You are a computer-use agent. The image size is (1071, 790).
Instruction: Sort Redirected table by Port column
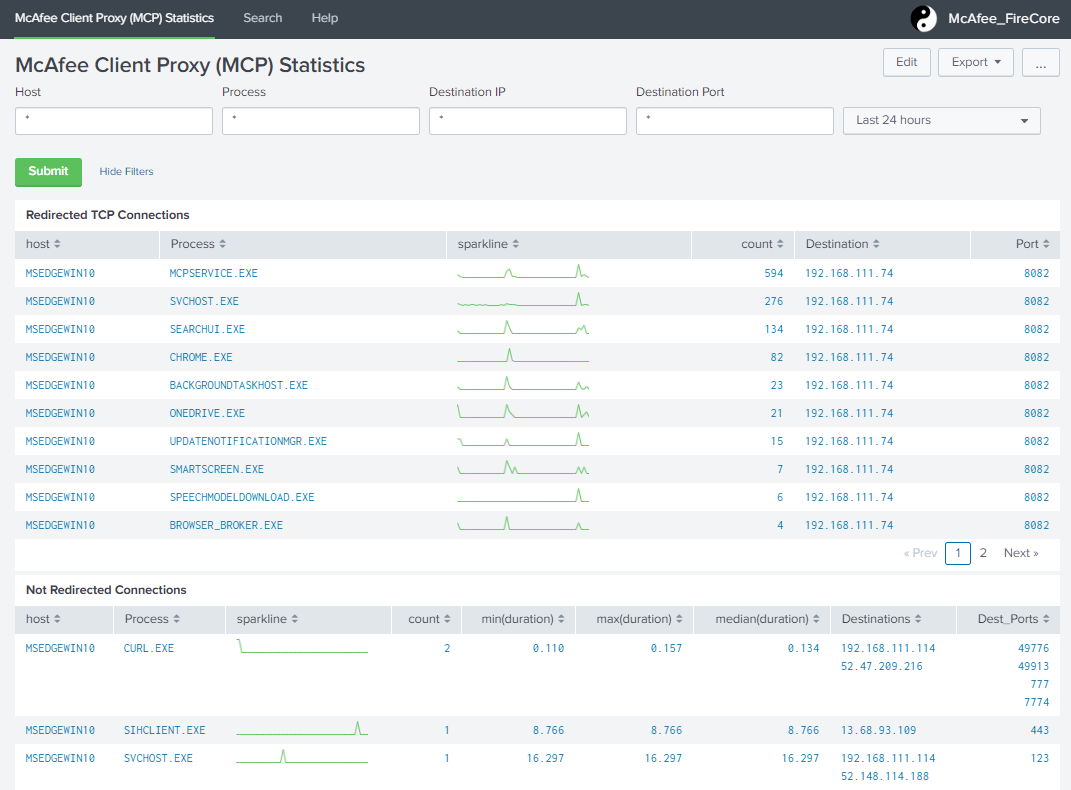[x=1032, y=244]
